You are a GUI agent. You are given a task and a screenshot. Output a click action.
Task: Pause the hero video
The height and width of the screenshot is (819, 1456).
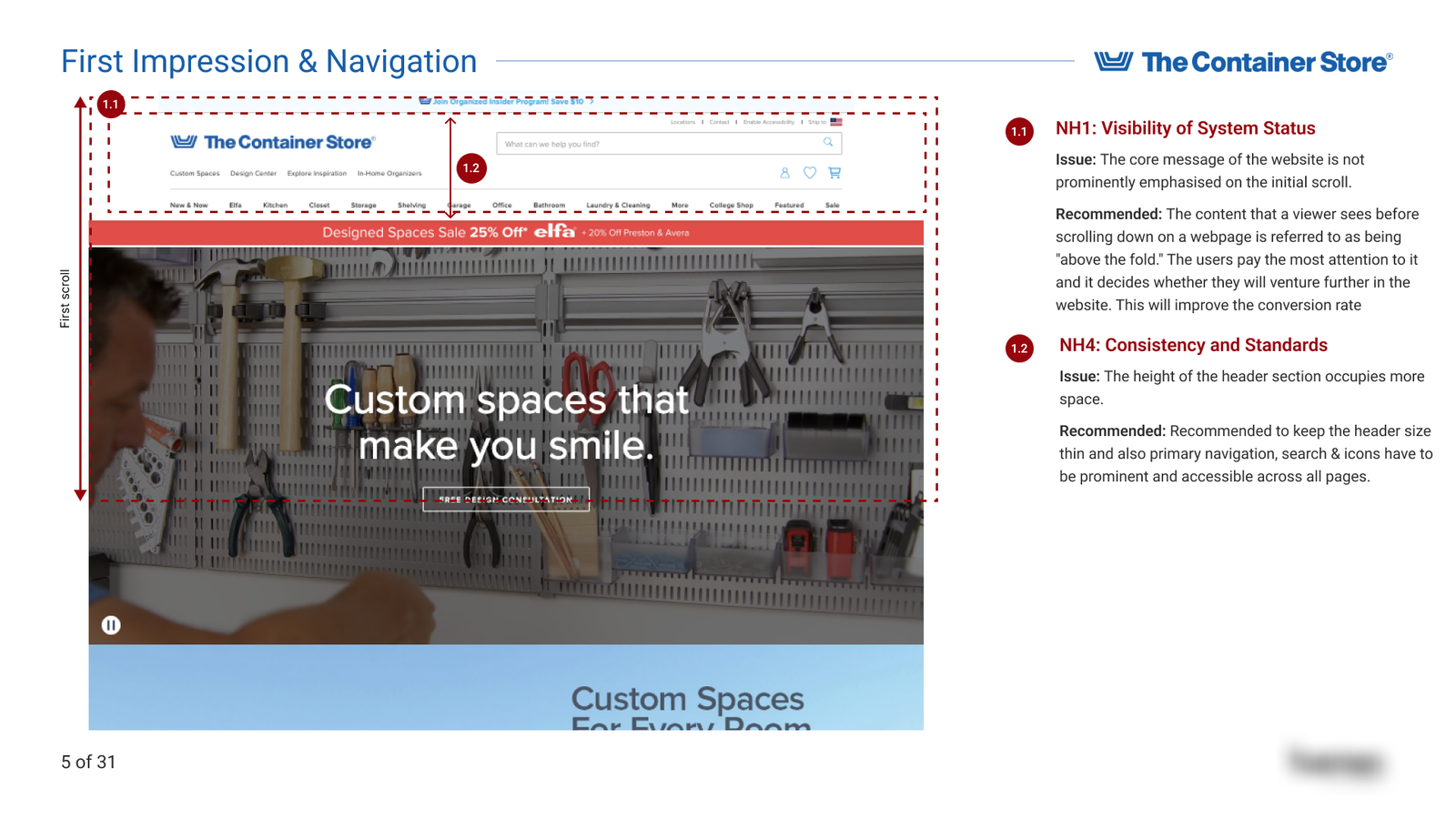[x=111, y=625]
